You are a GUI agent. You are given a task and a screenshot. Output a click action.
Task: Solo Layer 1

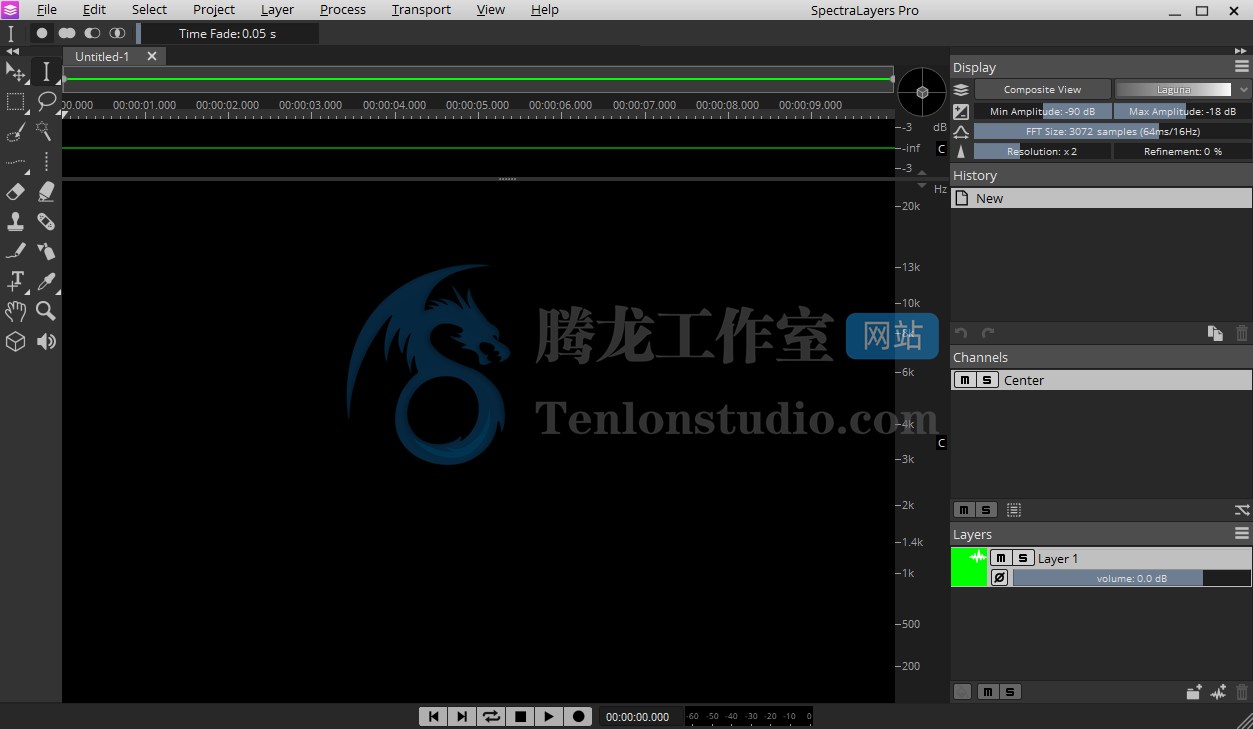click(1023, 558)
